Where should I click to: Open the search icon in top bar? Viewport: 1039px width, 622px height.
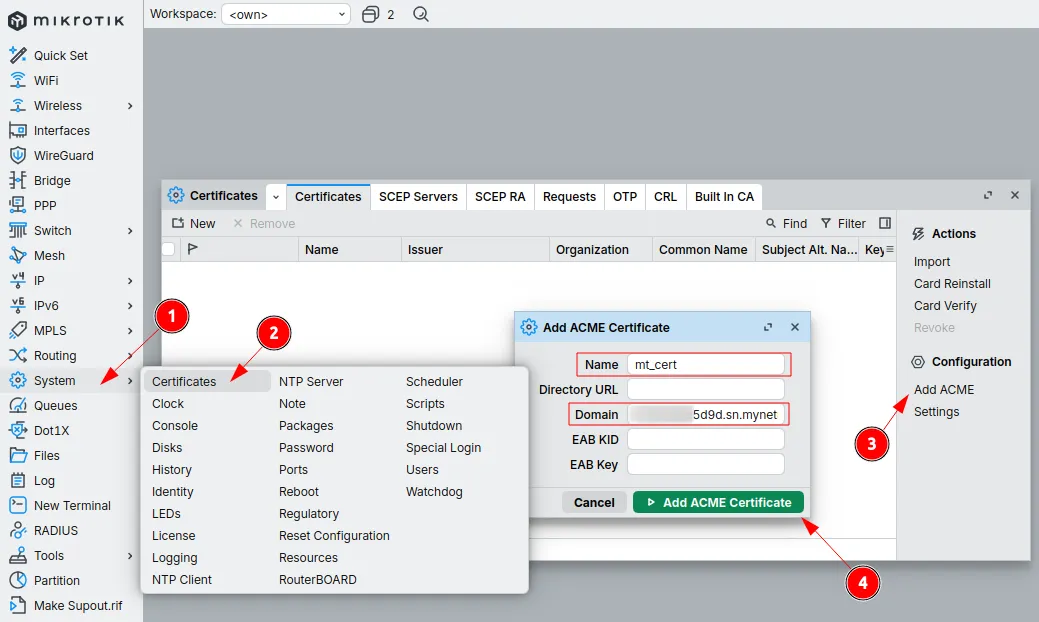421,14
